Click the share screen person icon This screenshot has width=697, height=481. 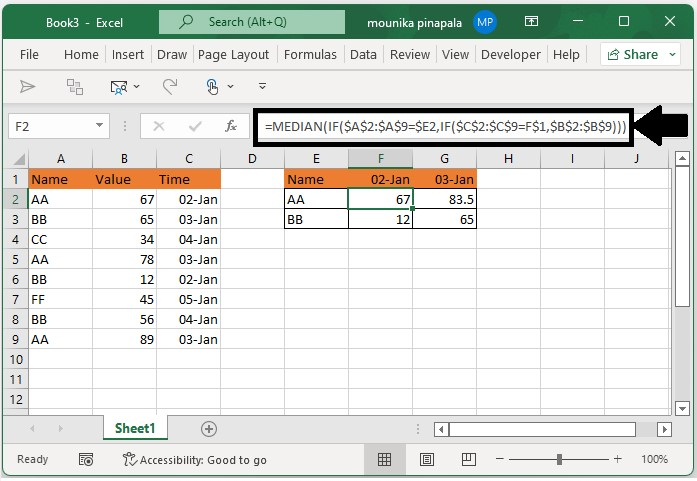pos(119,87)
